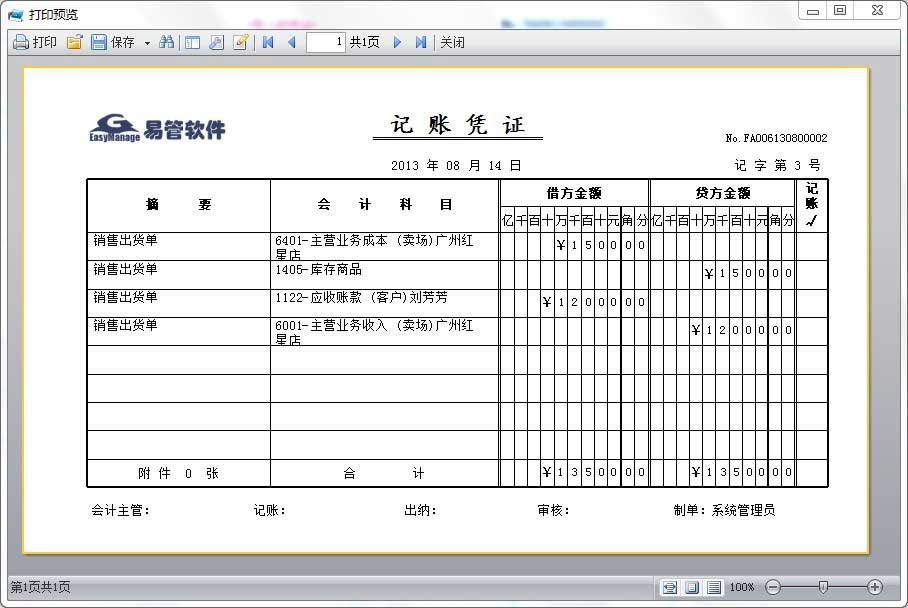
Task: Save the voucher with the floppy disk icon
Action: pyautogui.click(x=99, y=42)
